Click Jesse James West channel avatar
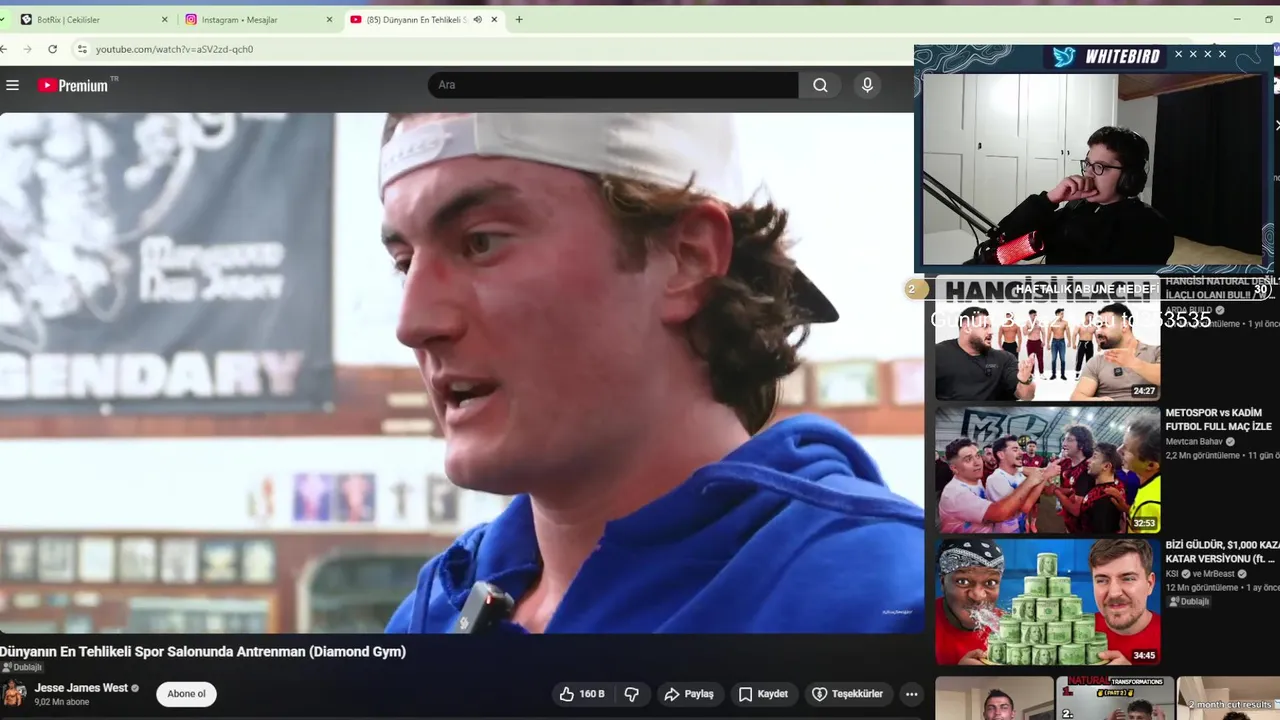Image resolution: width=1280 pixels, height=720 pixels. coord(14,694)
